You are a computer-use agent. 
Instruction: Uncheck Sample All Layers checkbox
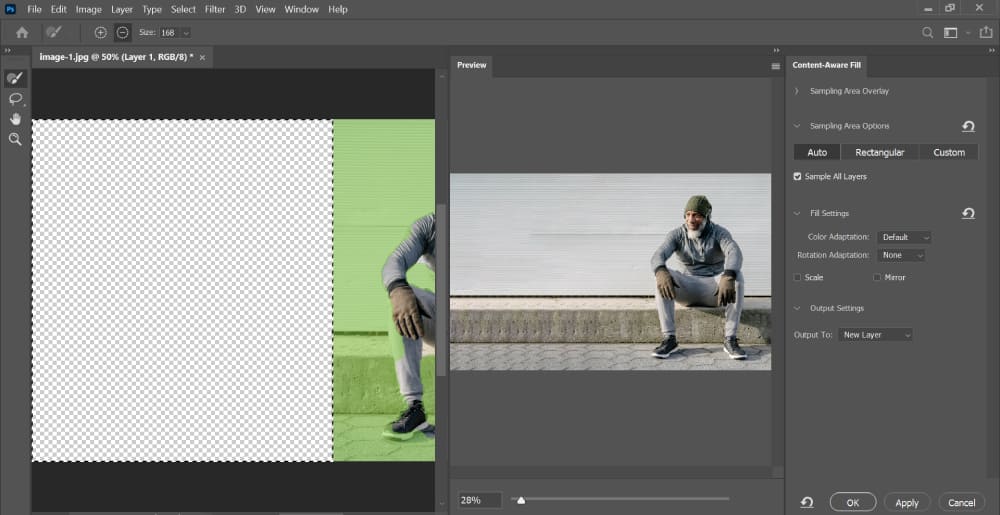(x=797, y=176)
